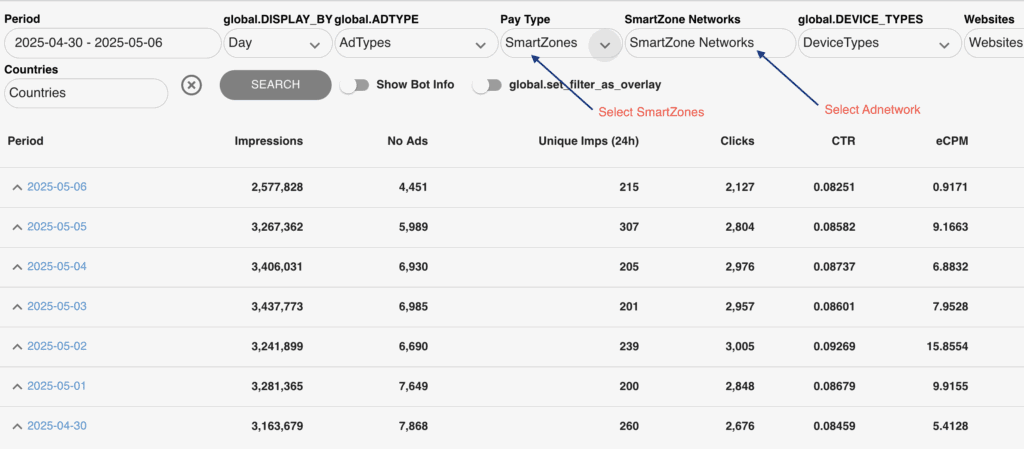
Task: Click the chevron beside 2025-05-02
Action: coord(17,346)
